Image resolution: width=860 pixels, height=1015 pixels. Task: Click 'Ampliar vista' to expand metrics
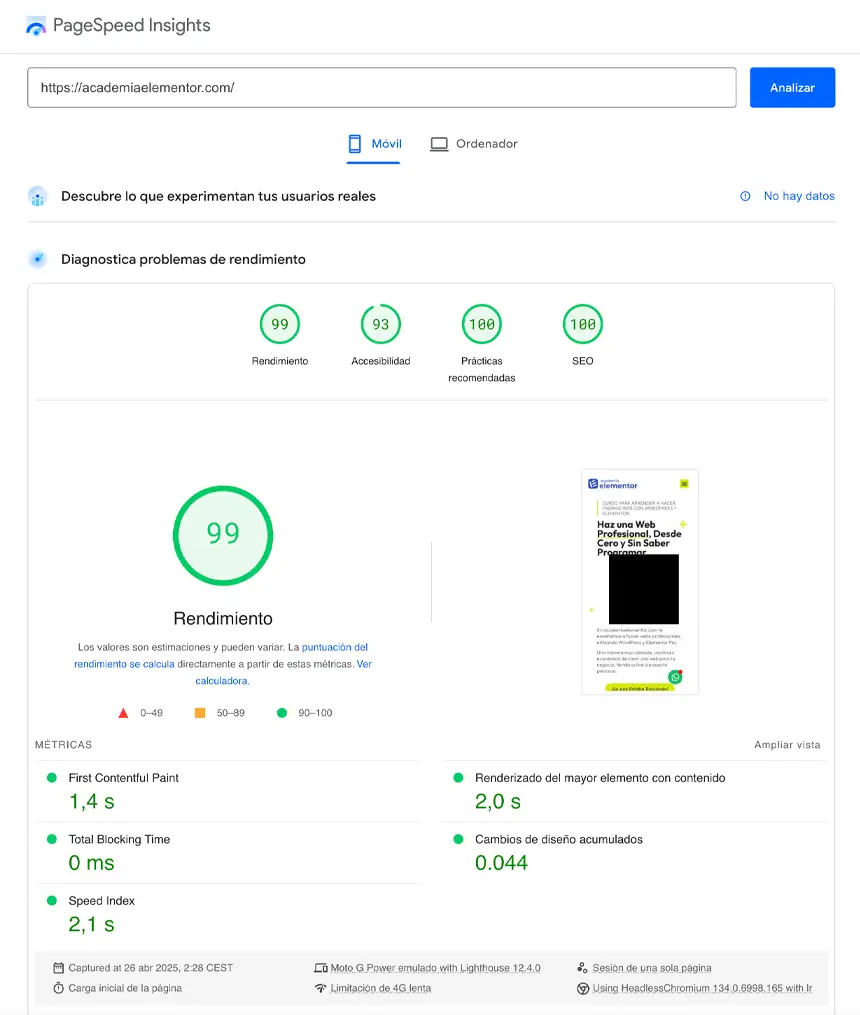tap(787, 745)
